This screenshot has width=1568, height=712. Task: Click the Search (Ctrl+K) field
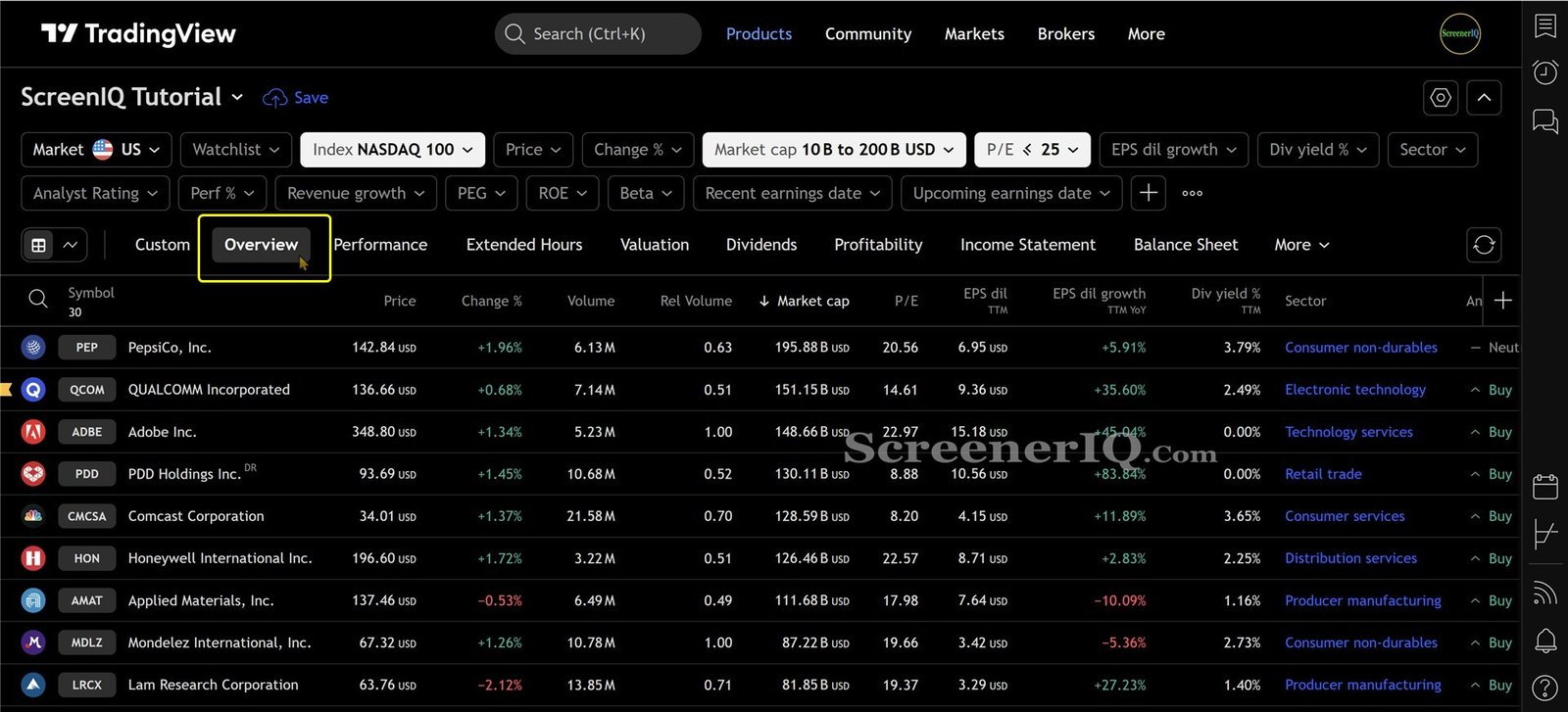tap(598, 34)
